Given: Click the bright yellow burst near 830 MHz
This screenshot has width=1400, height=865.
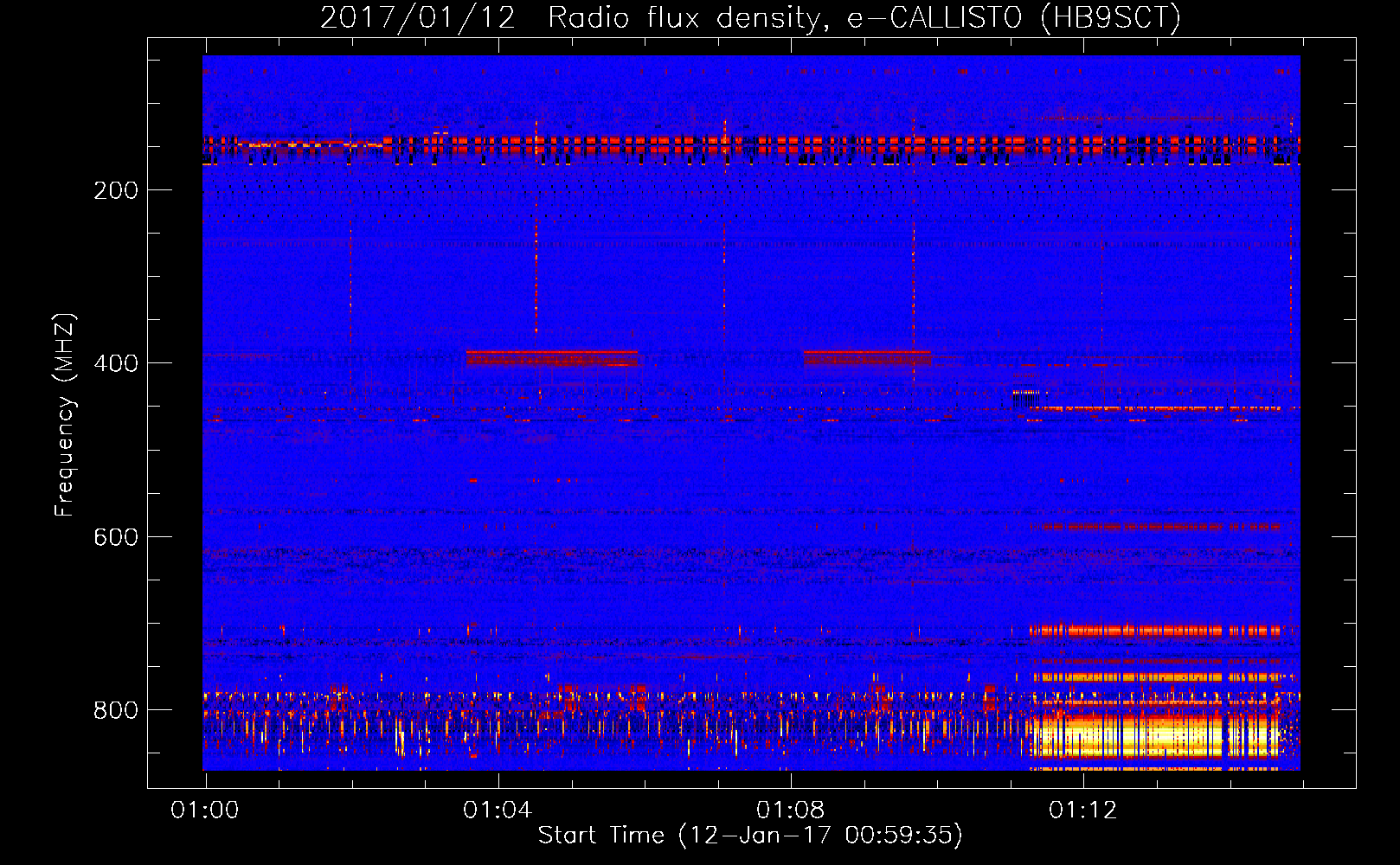Looking at the screenshot, I should point(1154,735).
